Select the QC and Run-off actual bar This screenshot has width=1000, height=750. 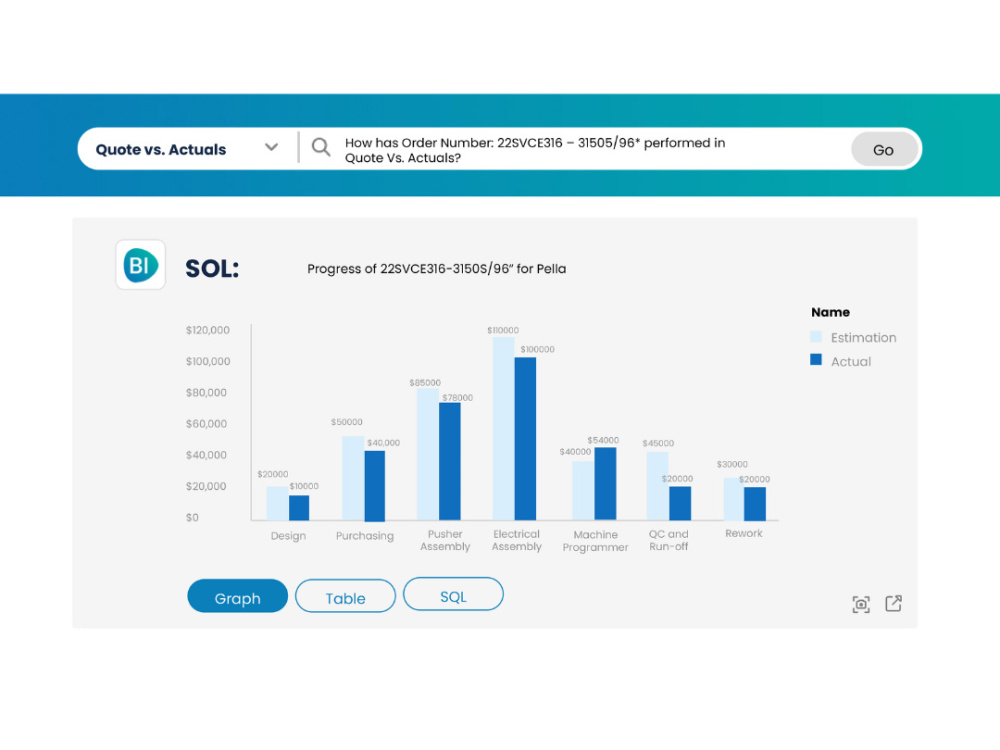[x=680, y=504]
